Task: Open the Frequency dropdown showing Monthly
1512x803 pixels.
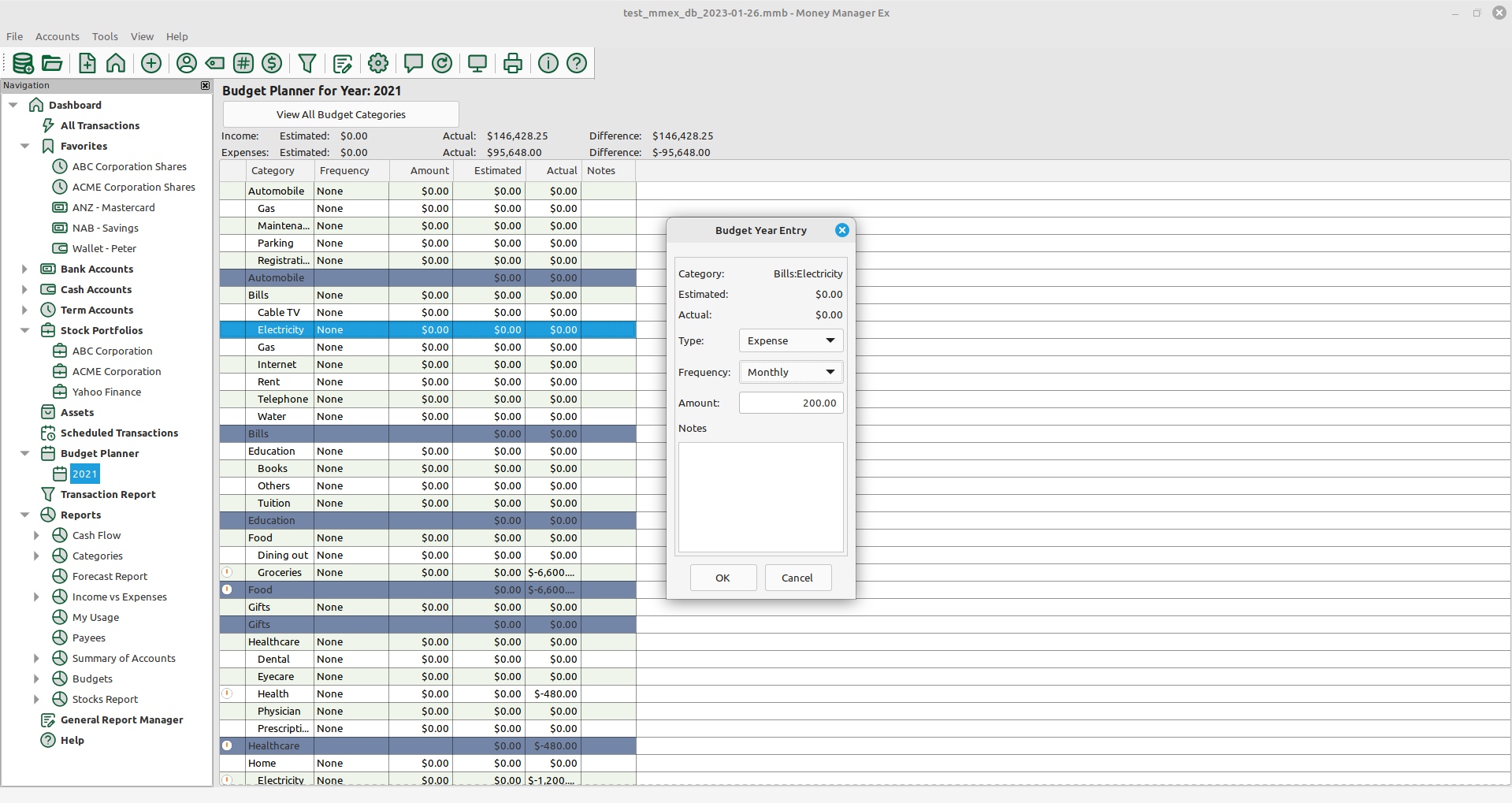Action: coord(791,372)
